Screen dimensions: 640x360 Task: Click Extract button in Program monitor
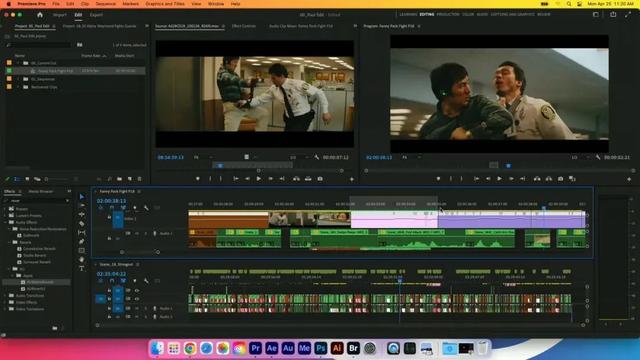click(x=549, y=179)
